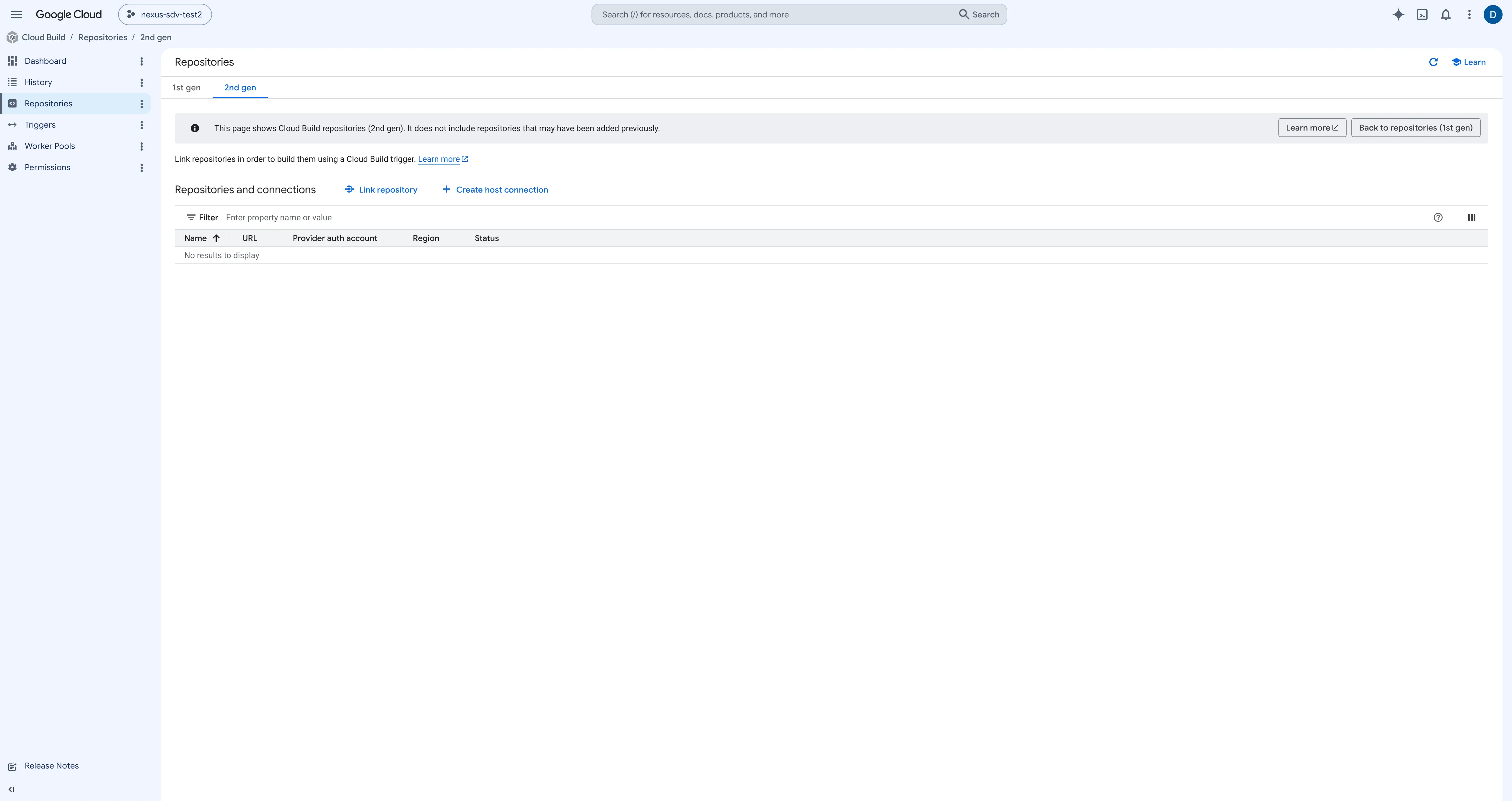Go to Dashboard in sidebar

point(45,61)
